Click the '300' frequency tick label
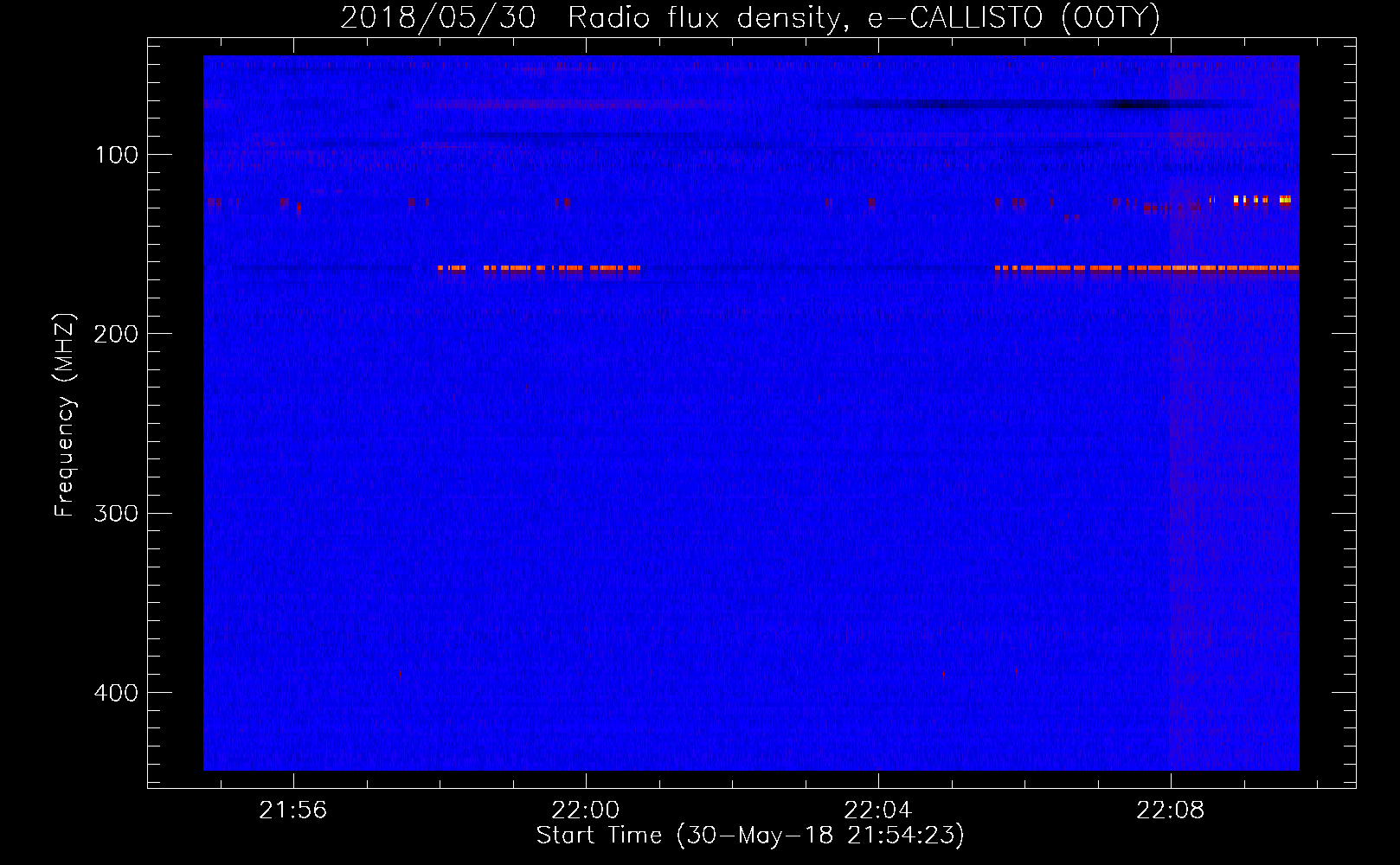This screenshot has height=865, width=1400. point(116,513)
